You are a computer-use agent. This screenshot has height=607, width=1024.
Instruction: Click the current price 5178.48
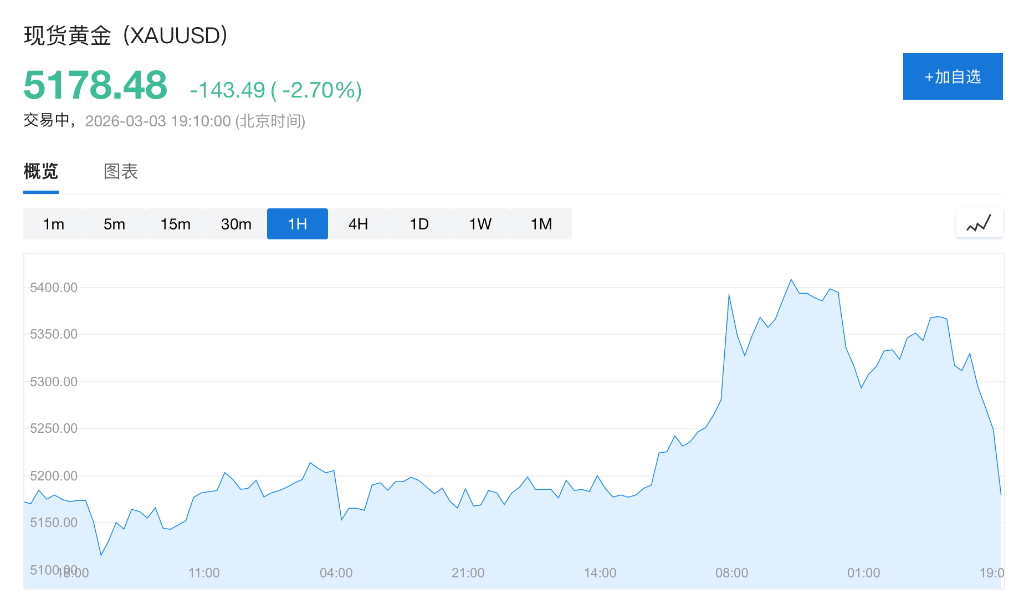point(96,86)
